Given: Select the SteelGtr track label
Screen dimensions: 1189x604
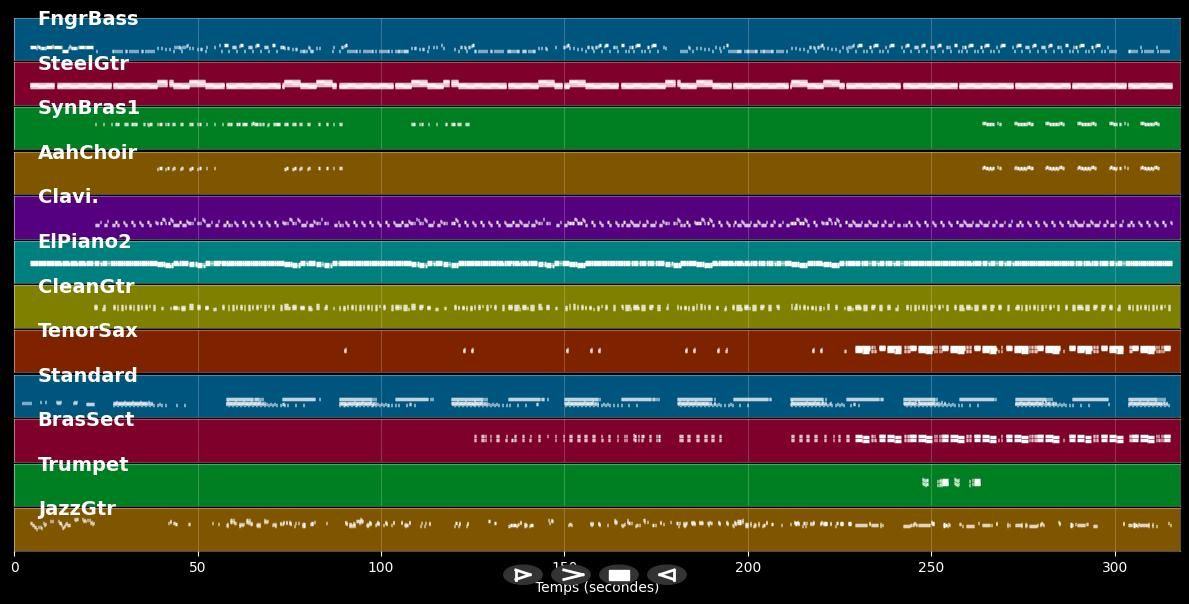Looking at the screenshot, I should point(83,64).
